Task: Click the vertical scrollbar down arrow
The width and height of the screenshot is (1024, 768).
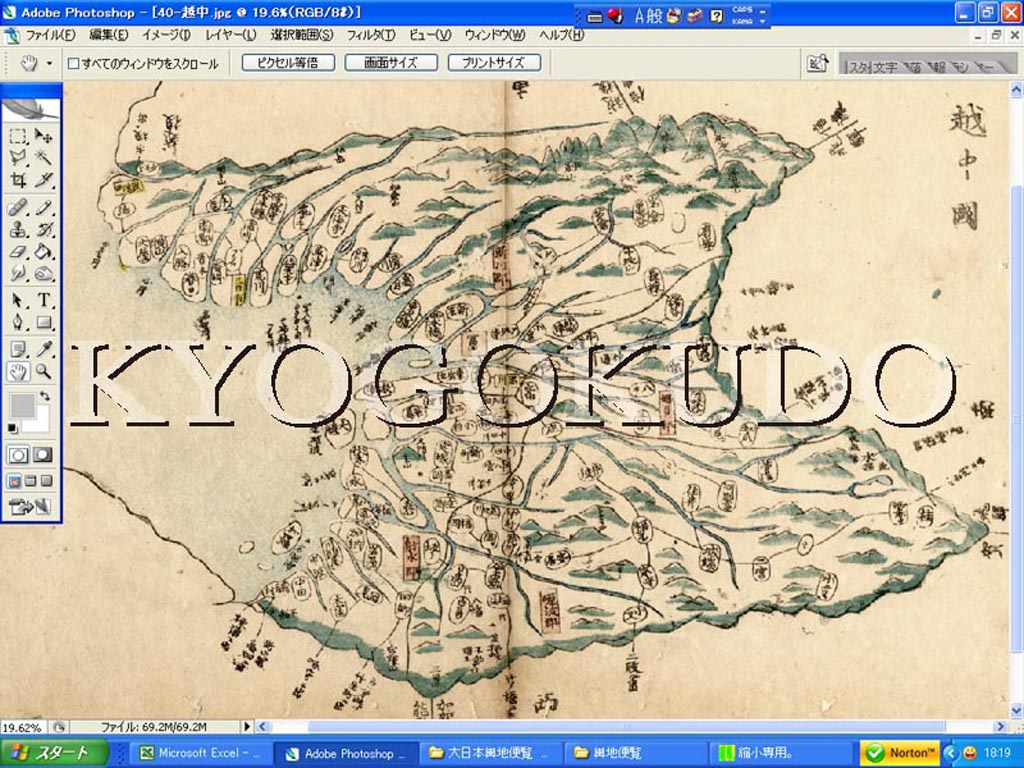Action: tap(1016, 711)
